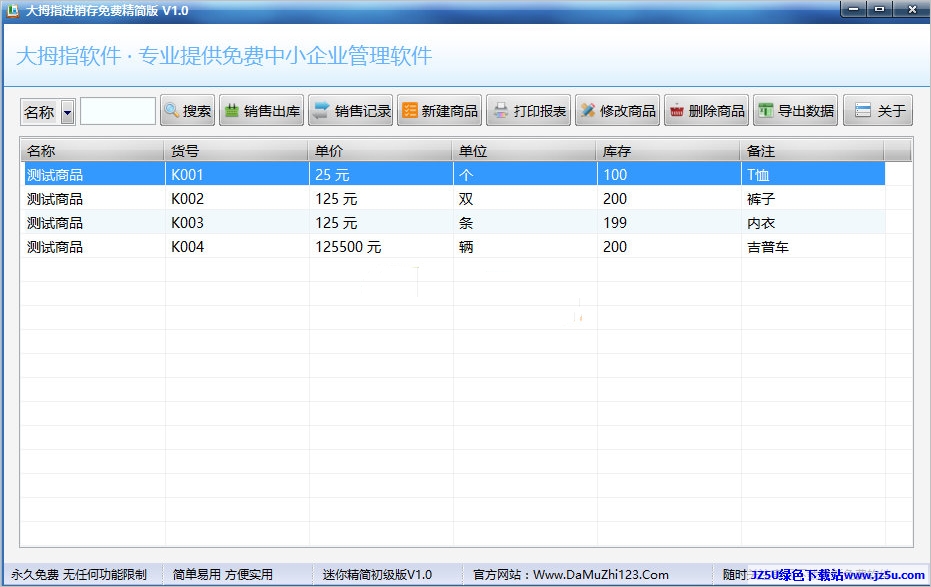This screenshot has height=587, width=931.
Task: Sort by the 库存 column header
Action: 669,151
